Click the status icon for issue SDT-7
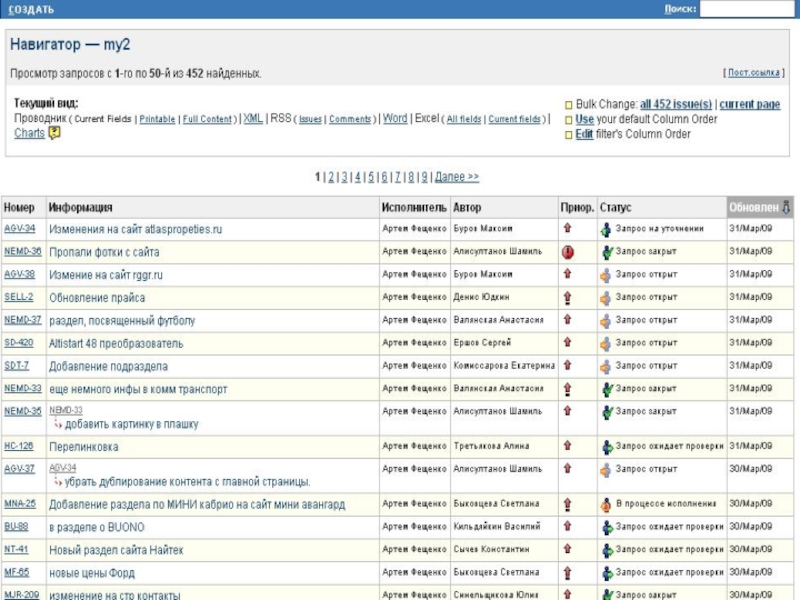Image resolution: width=800 pixels, height=600 pixels. (606, 366)
